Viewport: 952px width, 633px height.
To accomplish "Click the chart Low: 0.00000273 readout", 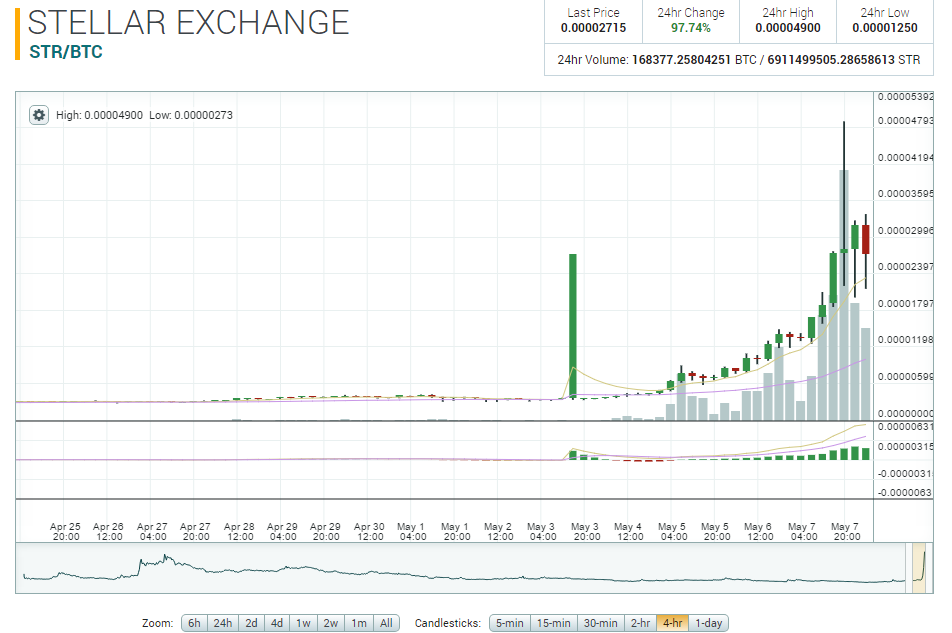I will (191, 115).
